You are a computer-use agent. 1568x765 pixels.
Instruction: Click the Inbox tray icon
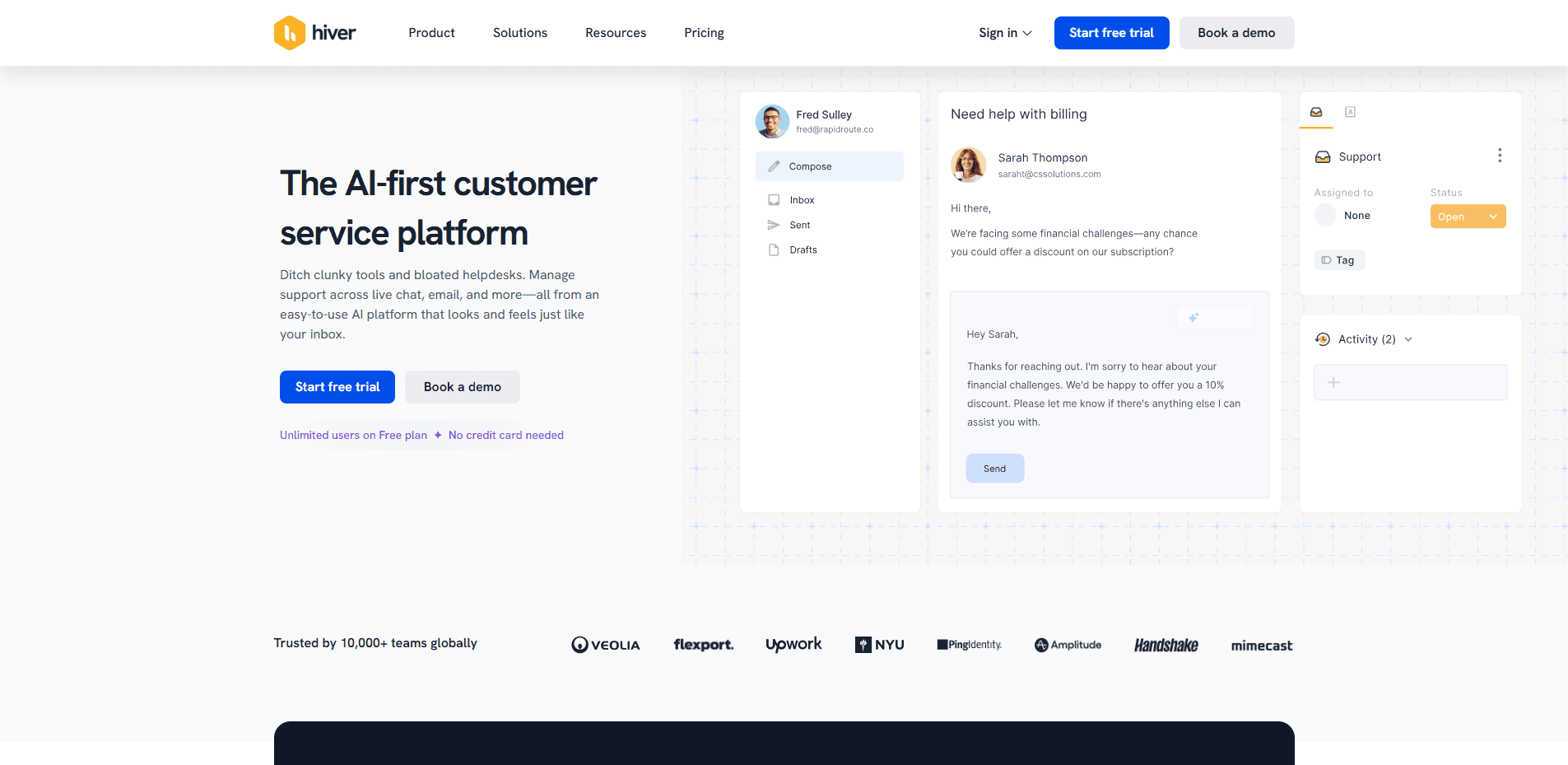[774, 200]
